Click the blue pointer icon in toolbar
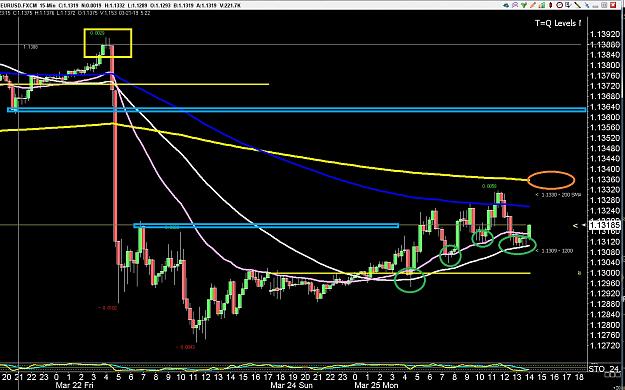625x390 pixels. pos(586,5)
